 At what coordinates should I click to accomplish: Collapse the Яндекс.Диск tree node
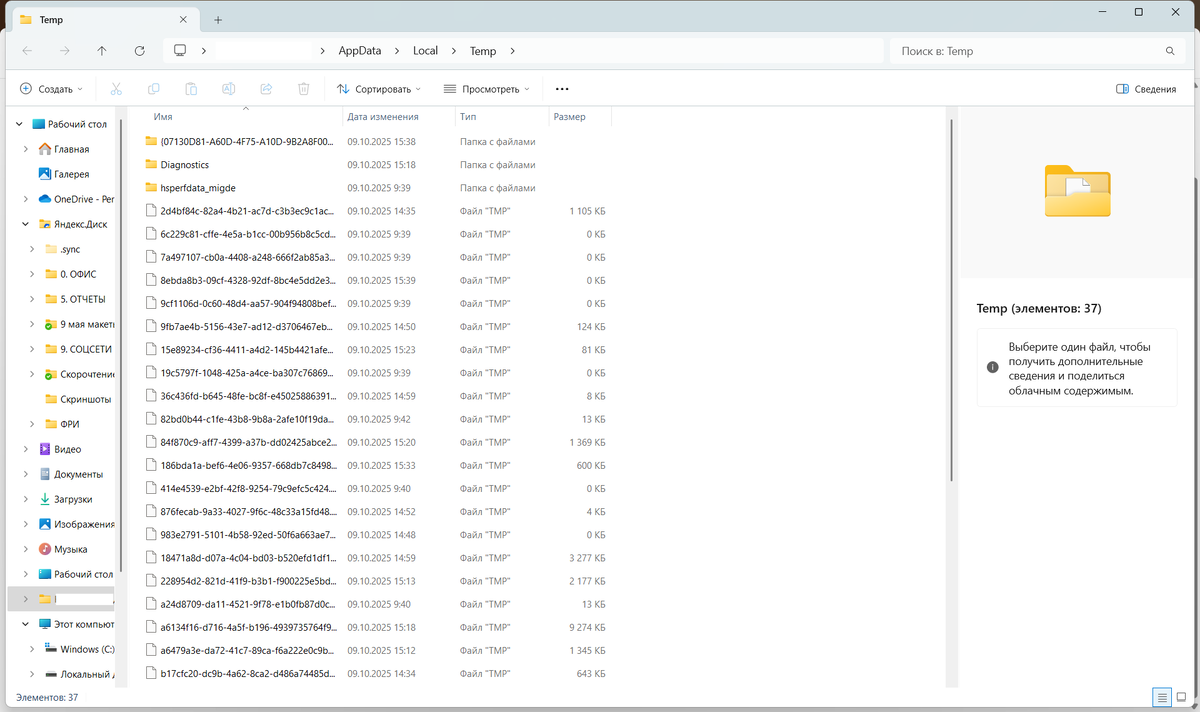26,224
